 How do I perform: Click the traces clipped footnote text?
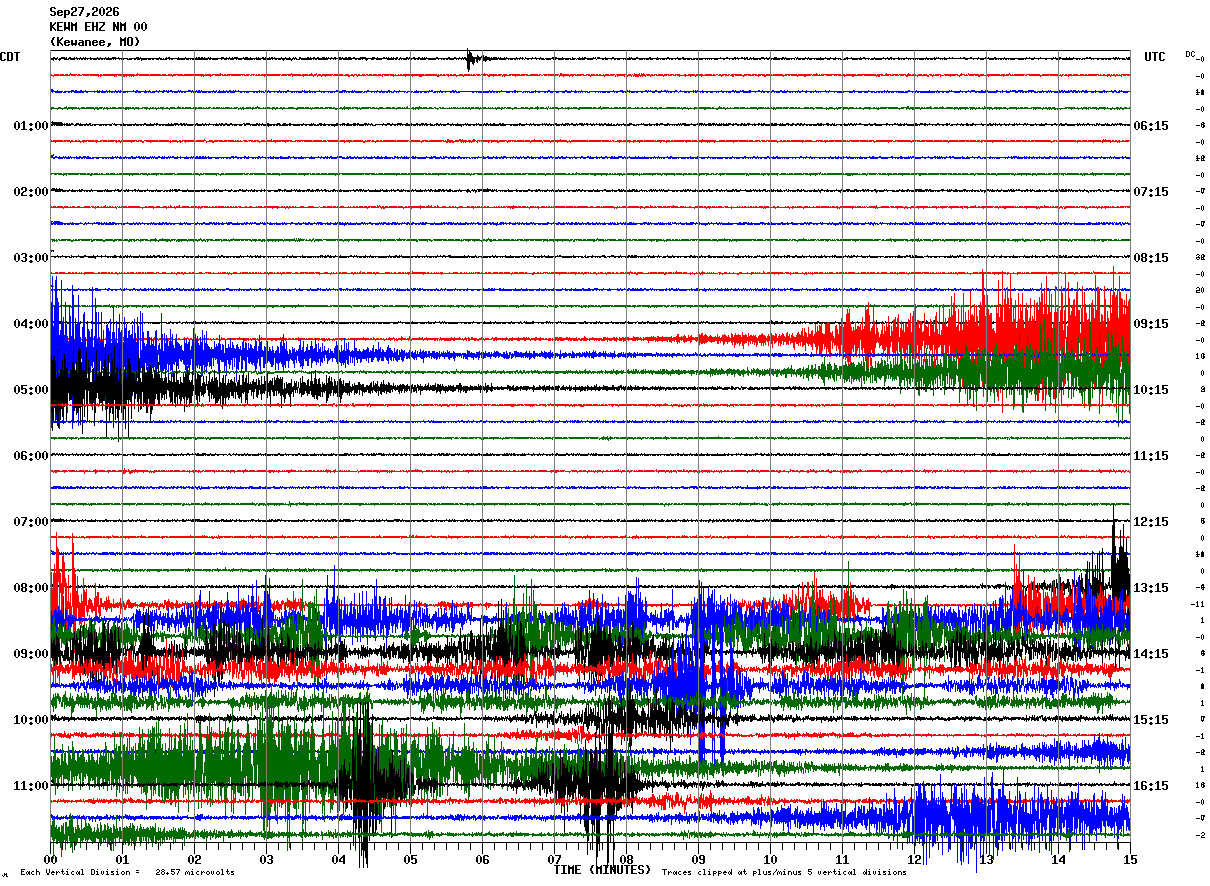(784, 873)
